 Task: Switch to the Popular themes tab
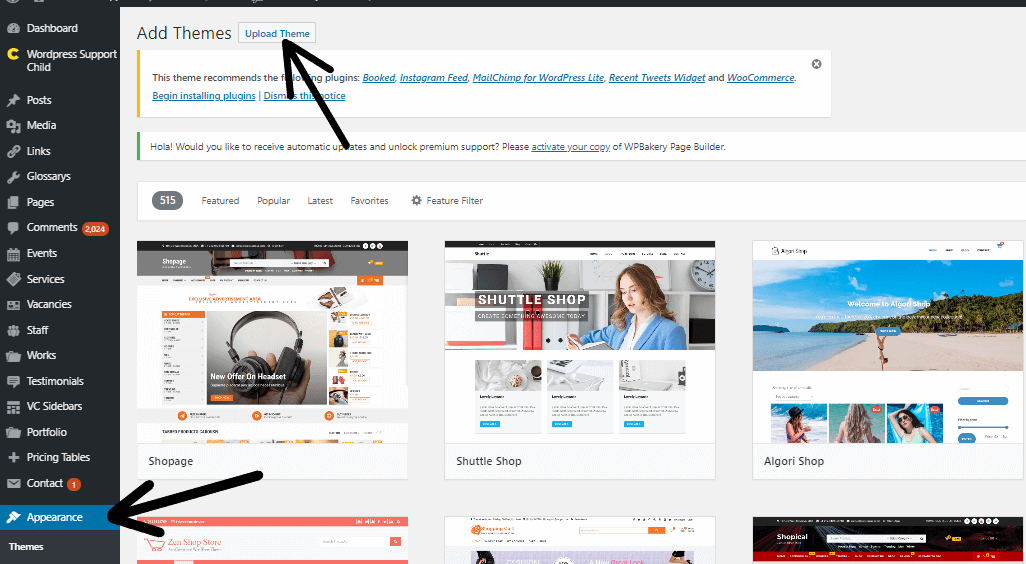point(274,201)
